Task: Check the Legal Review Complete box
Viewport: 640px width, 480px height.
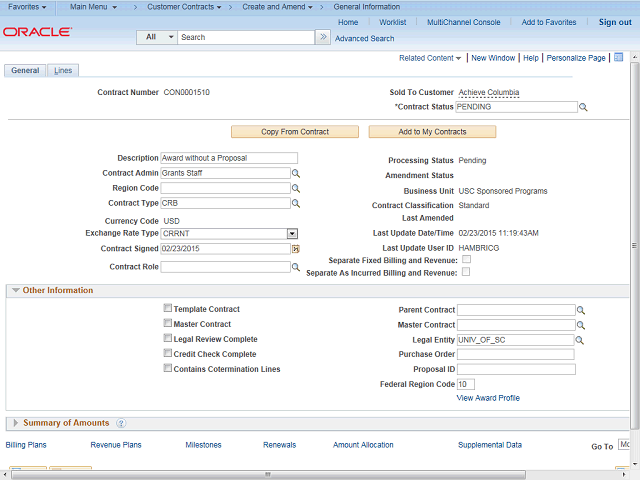Action: coord(167,339)
